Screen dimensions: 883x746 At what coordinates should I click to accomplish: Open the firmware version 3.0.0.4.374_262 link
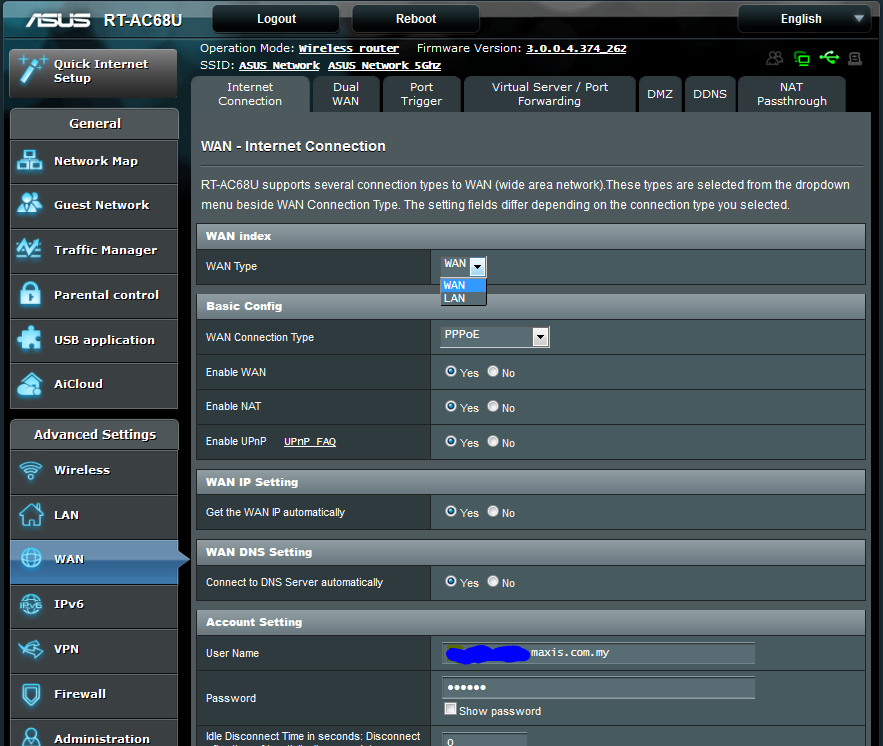click(576, 48)
